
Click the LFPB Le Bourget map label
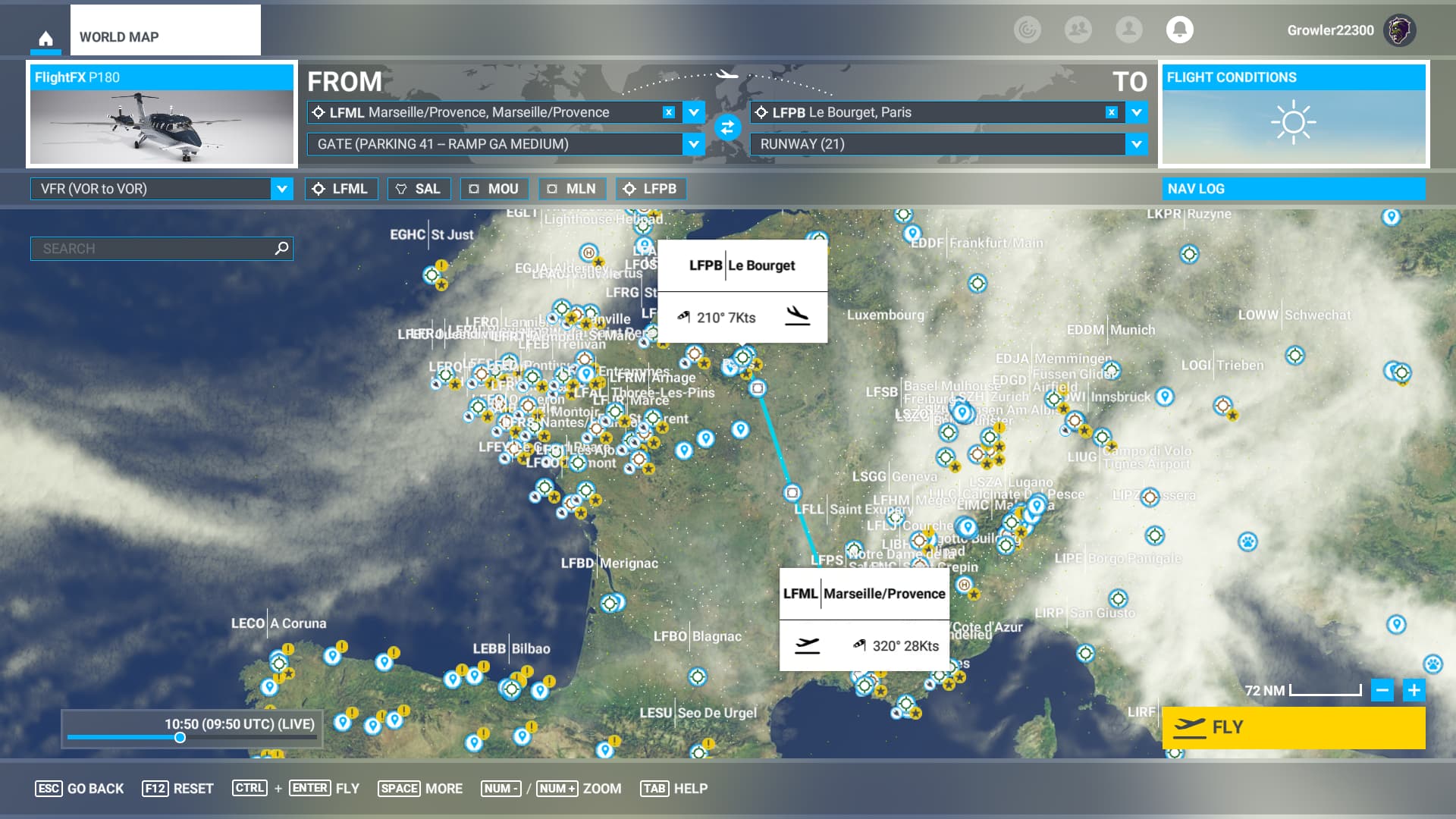pyautogui.click(x=742, y=265)
